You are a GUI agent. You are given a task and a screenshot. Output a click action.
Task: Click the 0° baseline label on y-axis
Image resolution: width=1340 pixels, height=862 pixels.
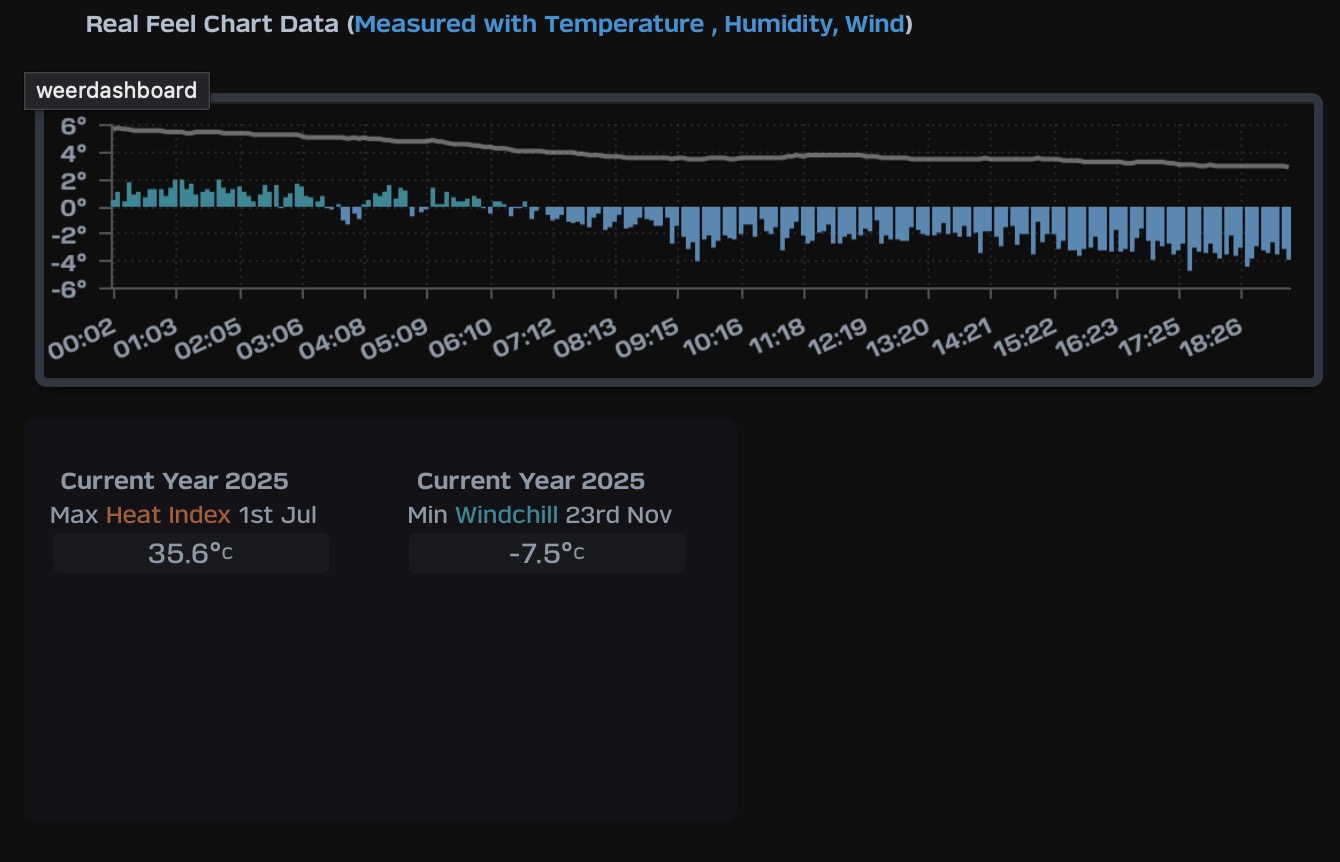pyautogui.click(x=74, y=207)
